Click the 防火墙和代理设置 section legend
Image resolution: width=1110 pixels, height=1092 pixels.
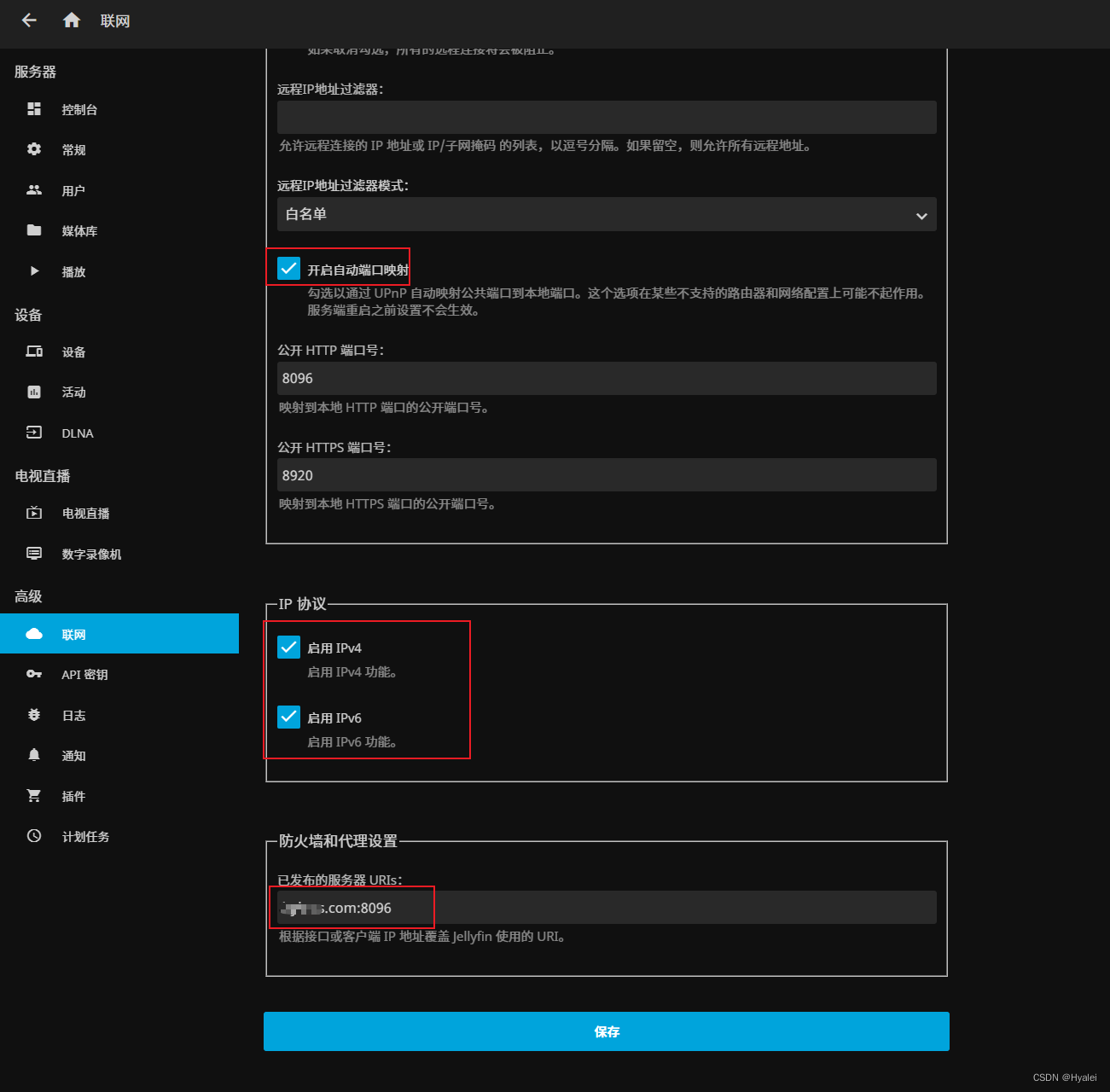[339, 841]
